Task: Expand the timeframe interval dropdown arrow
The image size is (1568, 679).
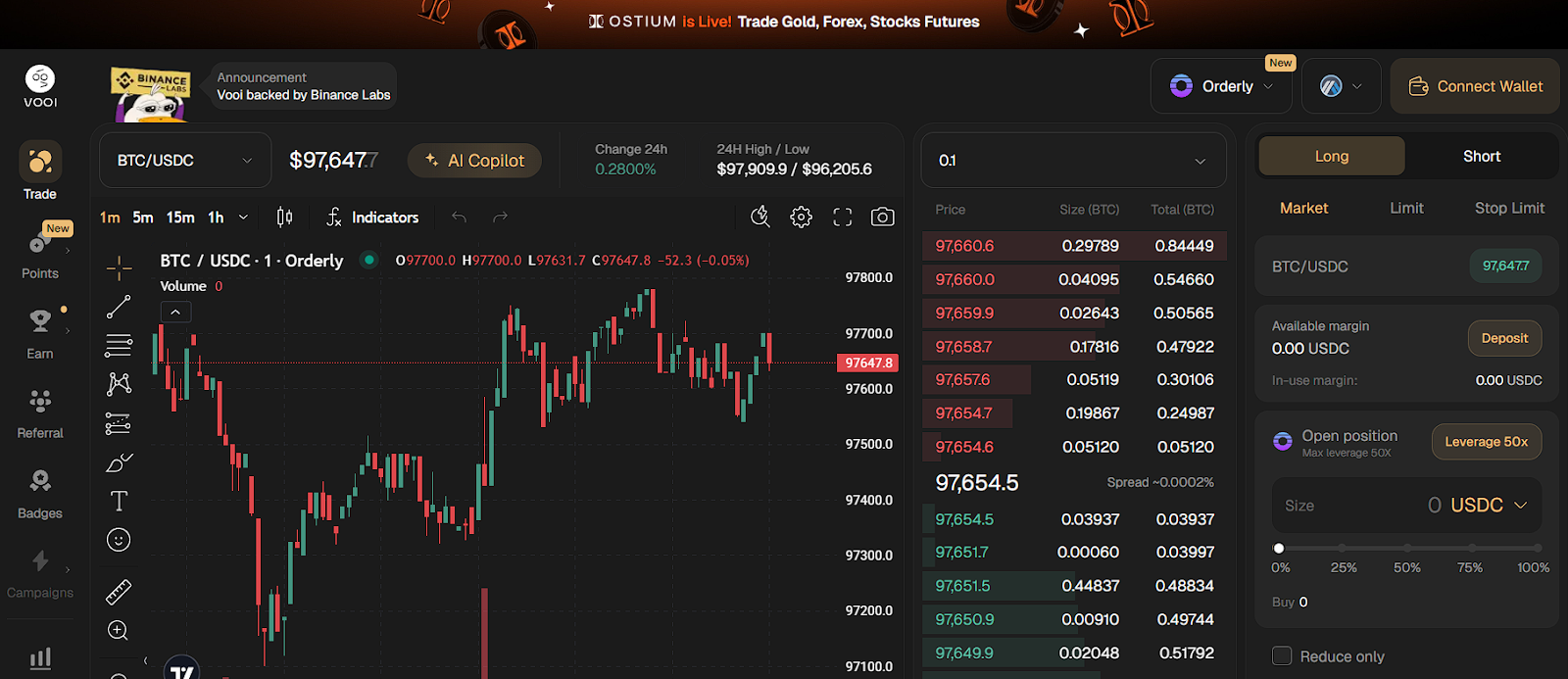Action: coord(243,218)
